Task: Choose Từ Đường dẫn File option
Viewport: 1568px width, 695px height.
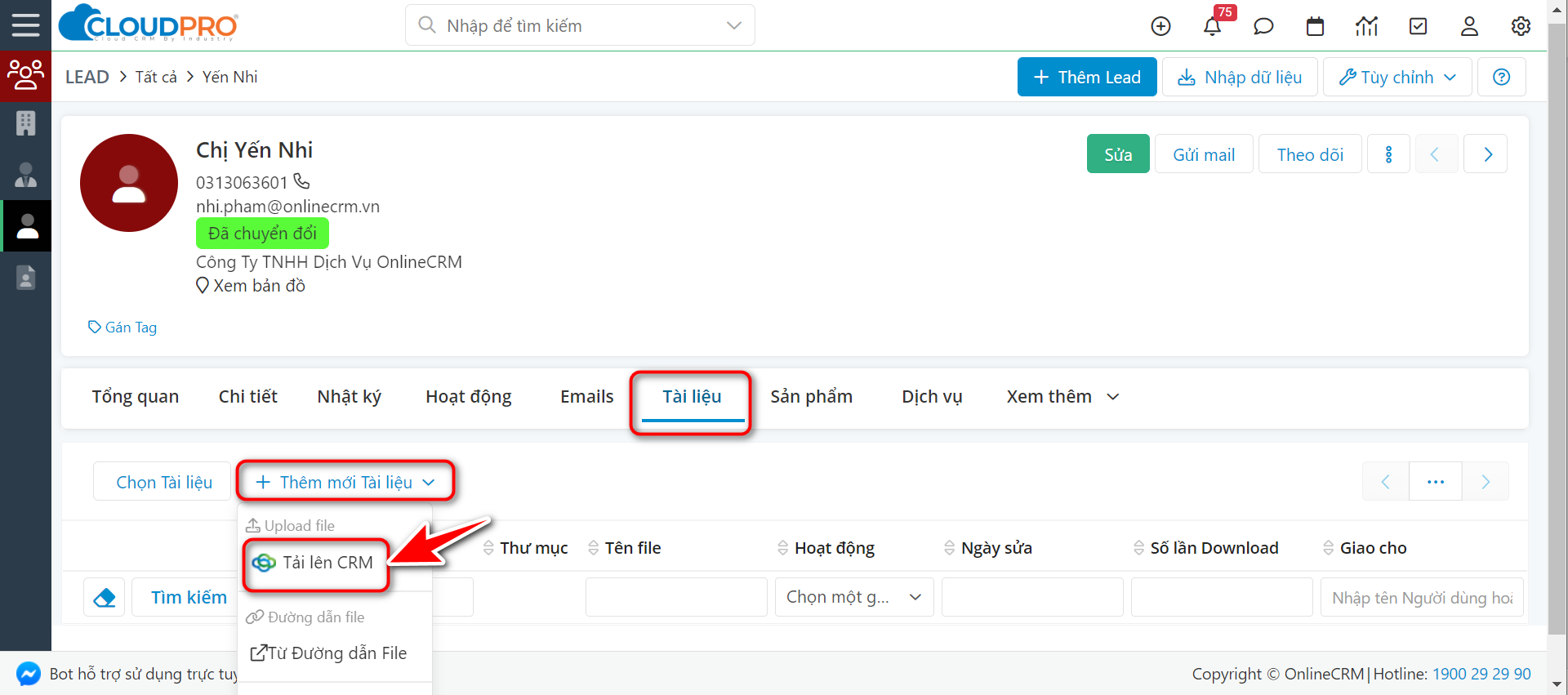Action: (328, 653)
